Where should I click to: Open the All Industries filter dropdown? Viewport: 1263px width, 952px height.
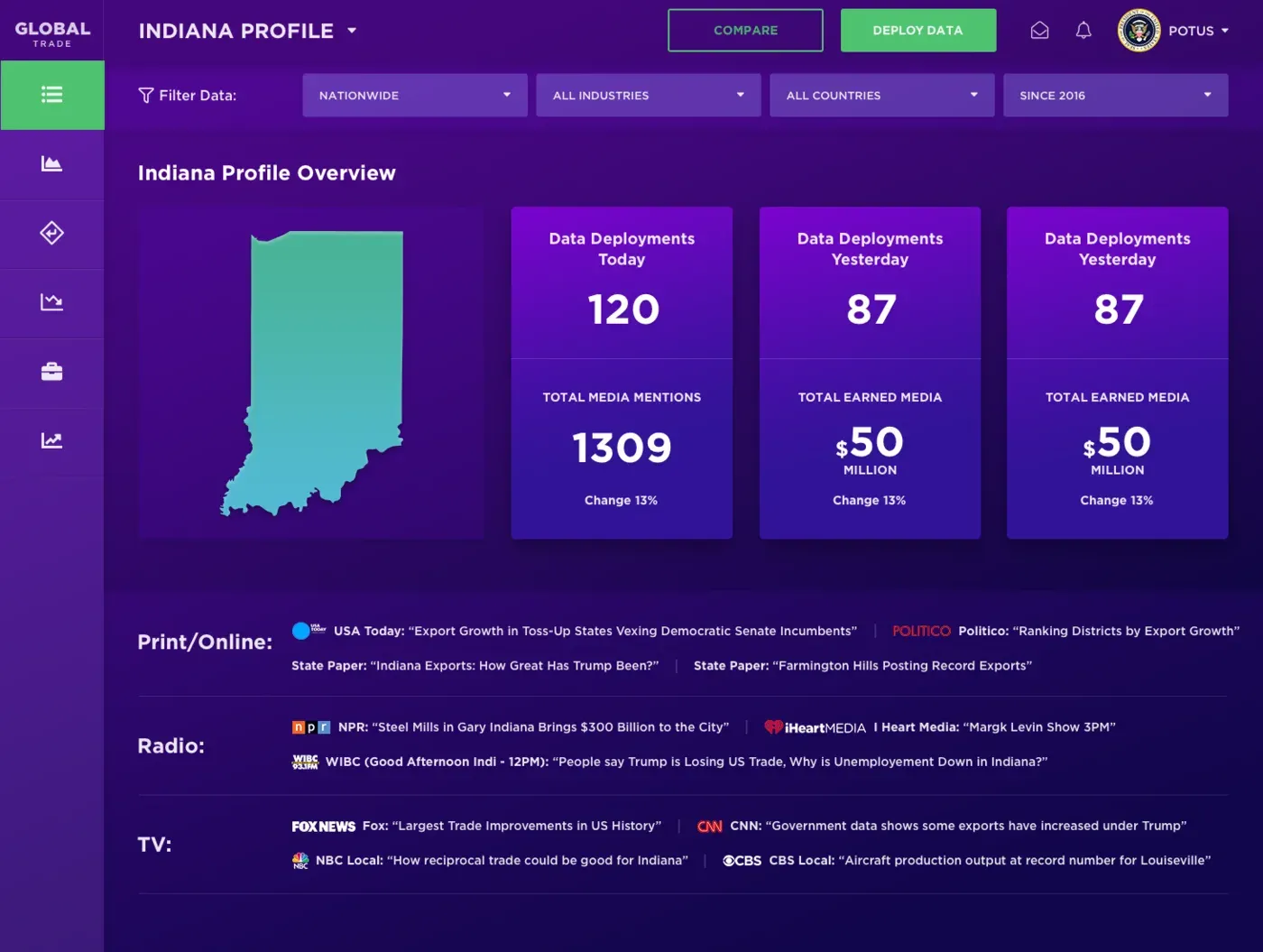[x=649, y=96]
